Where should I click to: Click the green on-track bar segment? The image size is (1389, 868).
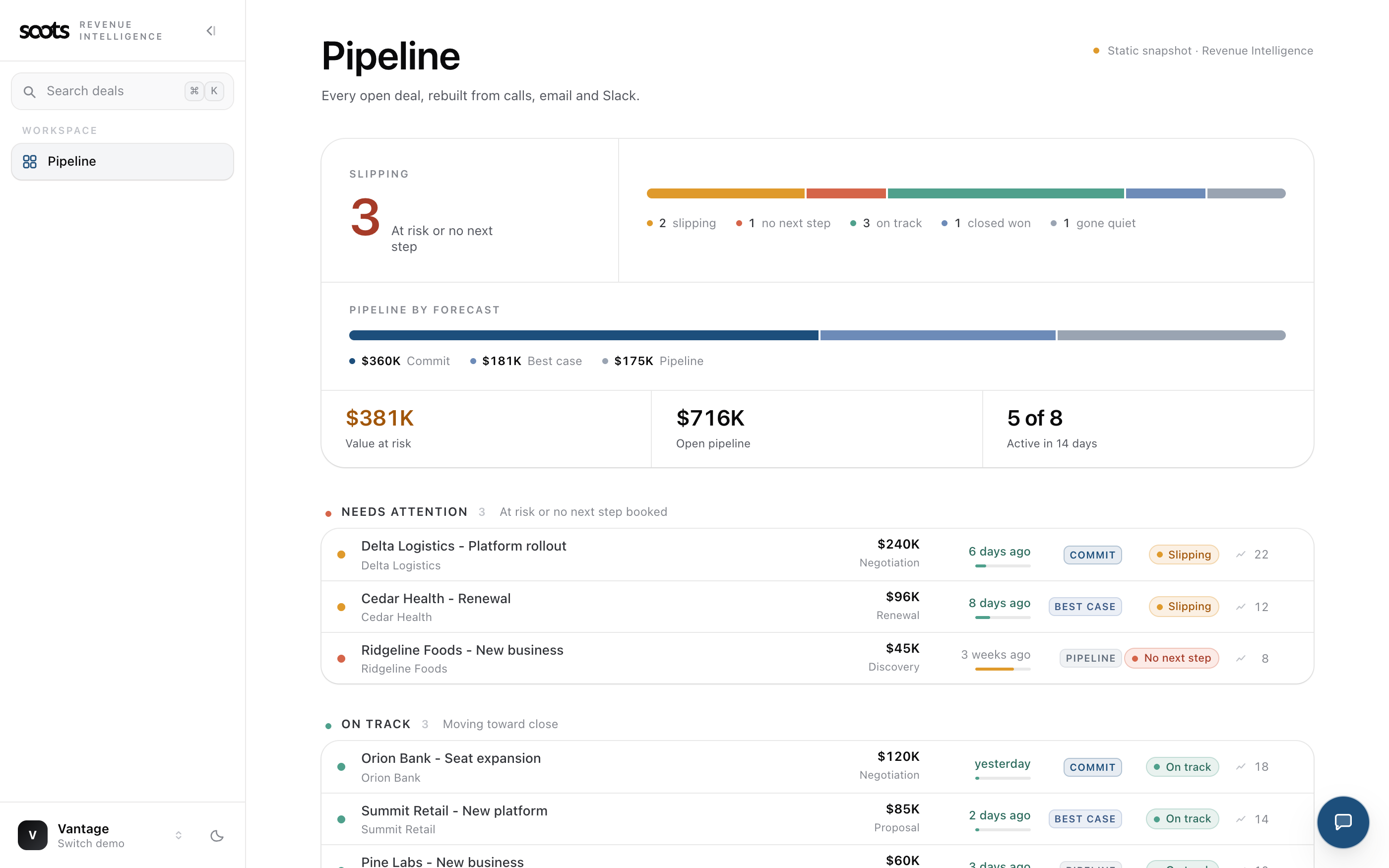pyautogui.click(x=1006, y=193)
